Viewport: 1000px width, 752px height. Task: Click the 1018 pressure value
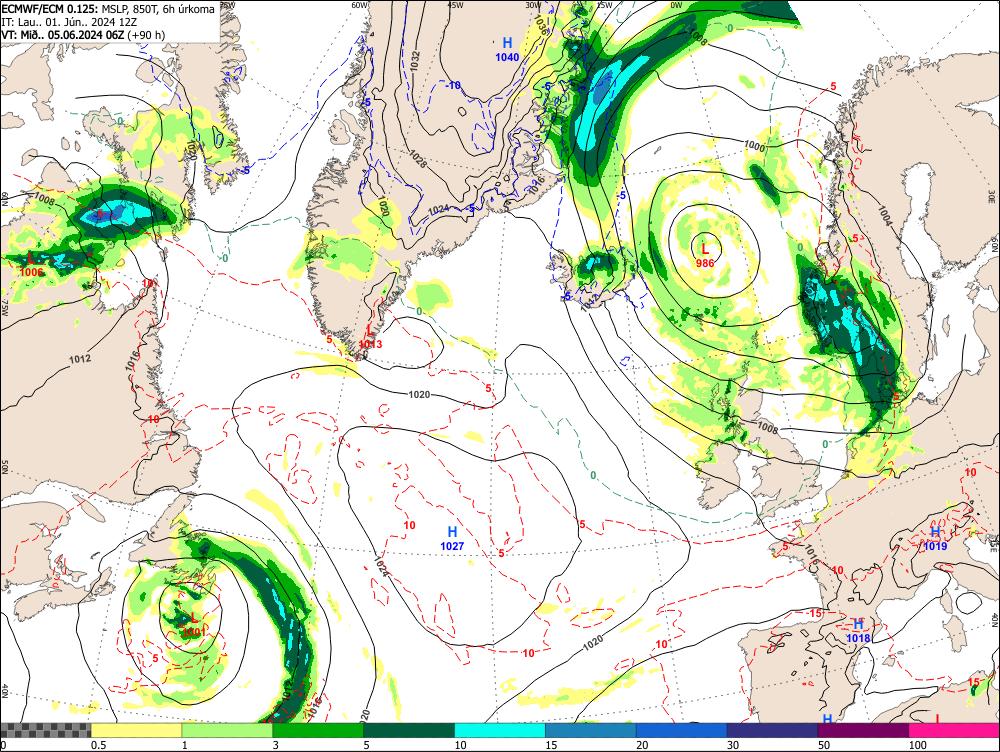(x=858, y=638)
